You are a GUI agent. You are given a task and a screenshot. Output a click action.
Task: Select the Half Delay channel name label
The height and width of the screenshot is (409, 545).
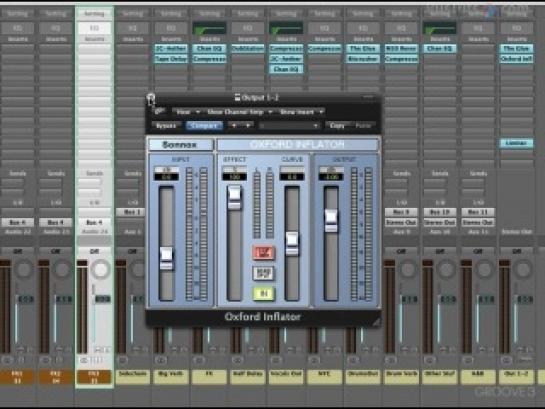[247, 377]
